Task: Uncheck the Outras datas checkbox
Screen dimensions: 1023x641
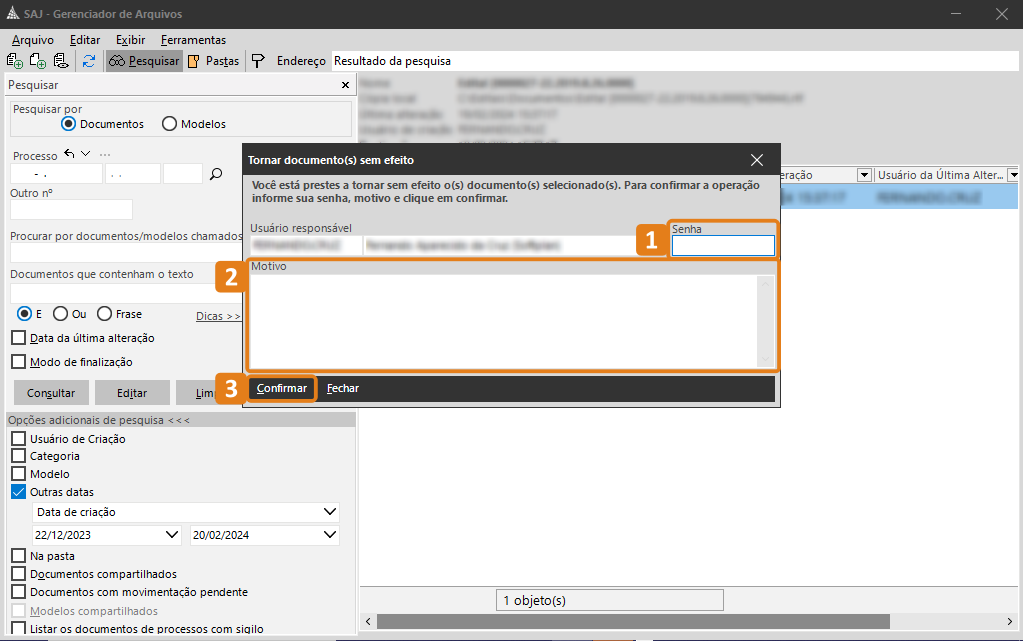Action: (x=18, y=492)
